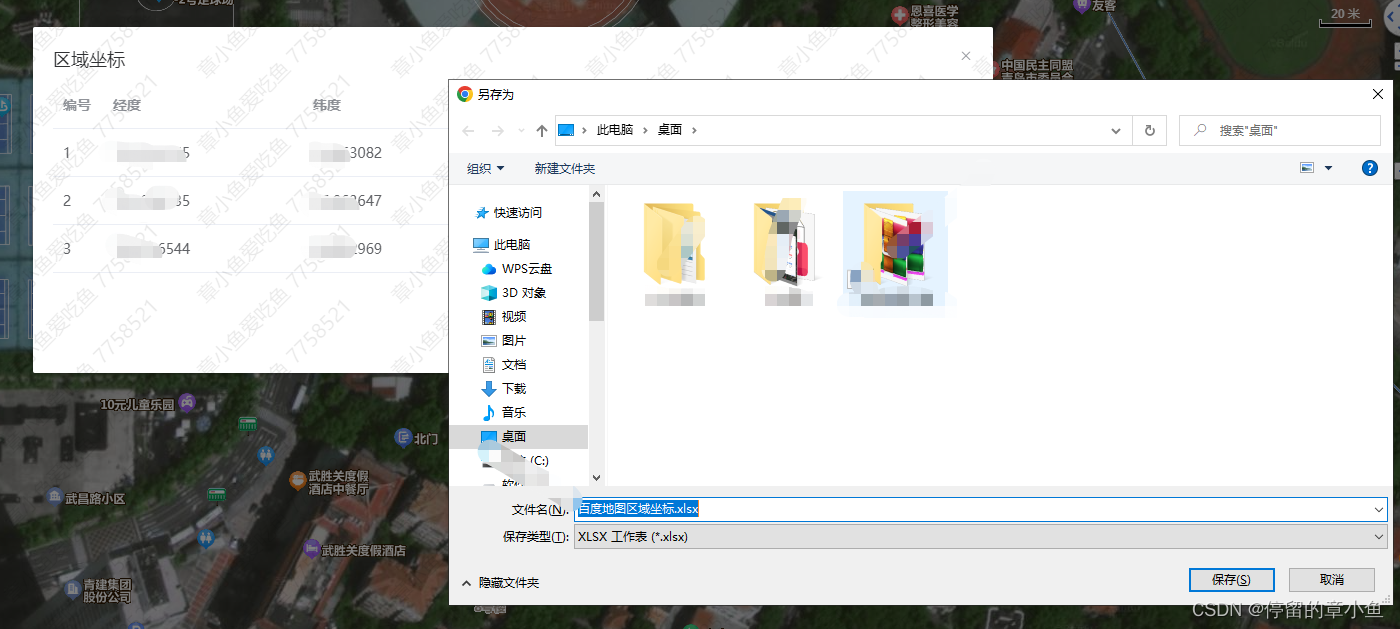Click 桌面 in the address bar path
Viewport: 1400px width, 629px height.
point(670,130)
